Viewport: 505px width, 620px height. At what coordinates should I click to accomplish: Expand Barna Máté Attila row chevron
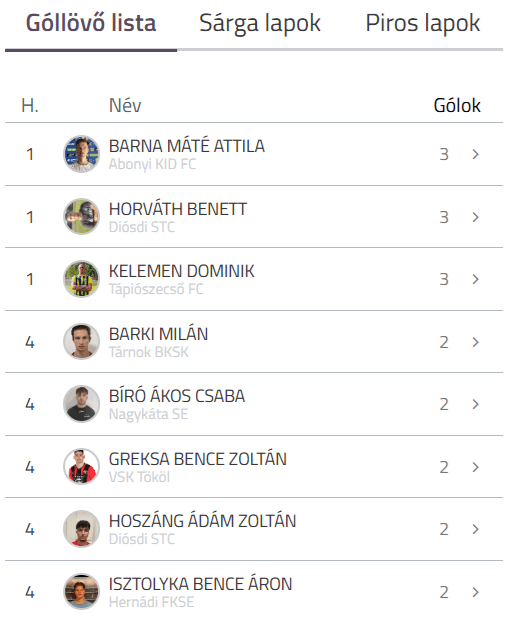point(476,154)
